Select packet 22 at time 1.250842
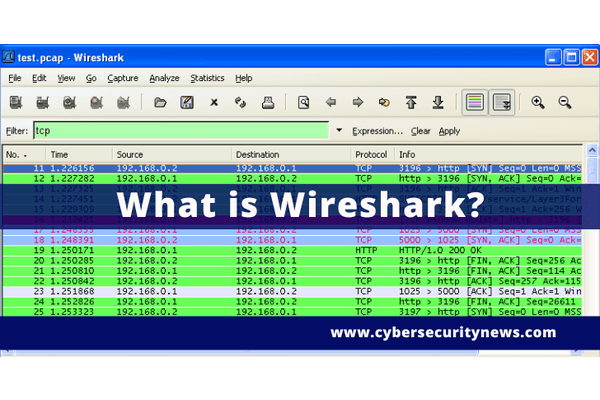This screenshot has width=600, height=400. [x=292, y=281]
